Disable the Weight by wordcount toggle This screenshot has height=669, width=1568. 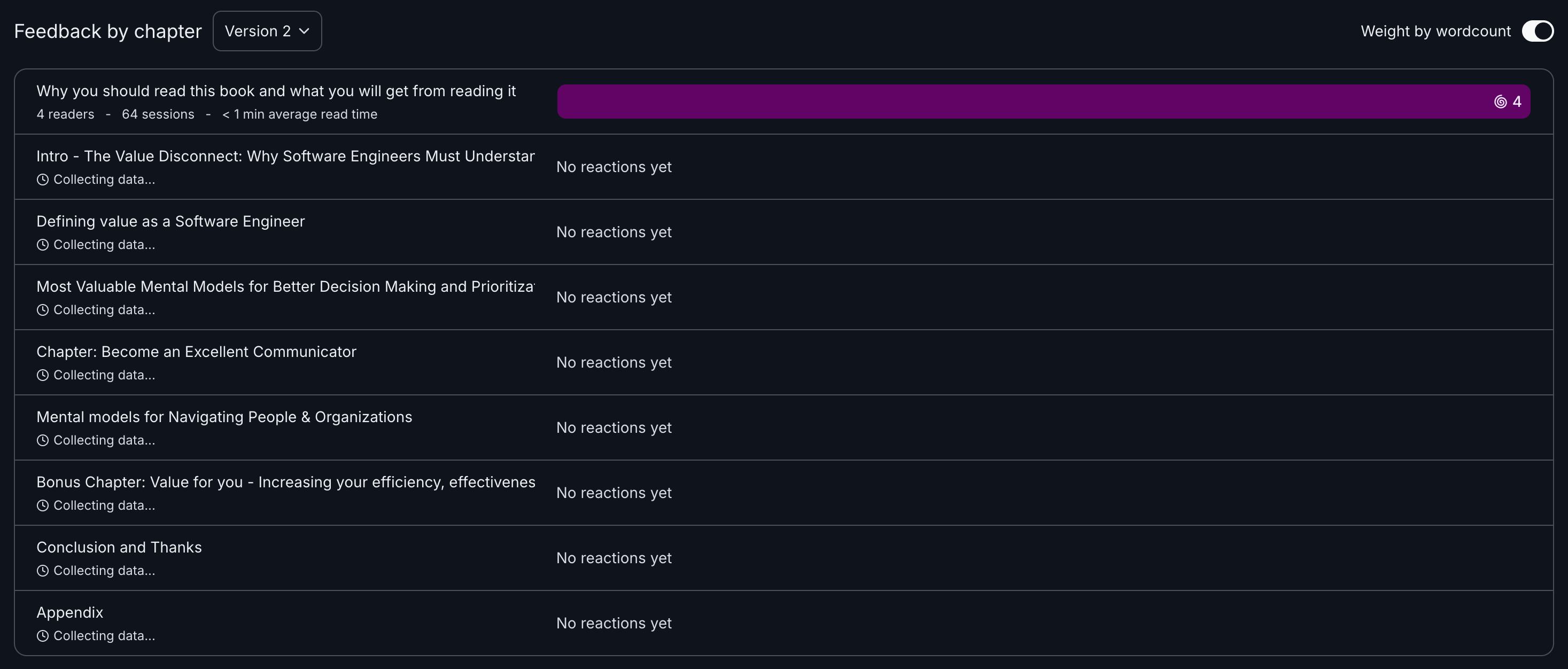[x=1537, y=31]
